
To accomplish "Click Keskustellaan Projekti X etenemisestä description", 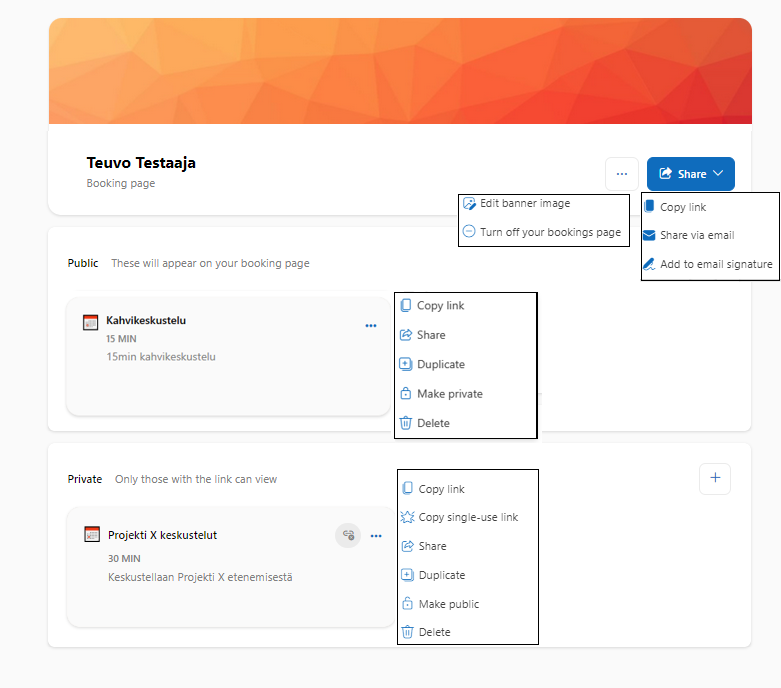I will pyautogui.click(x=200, y=577).
